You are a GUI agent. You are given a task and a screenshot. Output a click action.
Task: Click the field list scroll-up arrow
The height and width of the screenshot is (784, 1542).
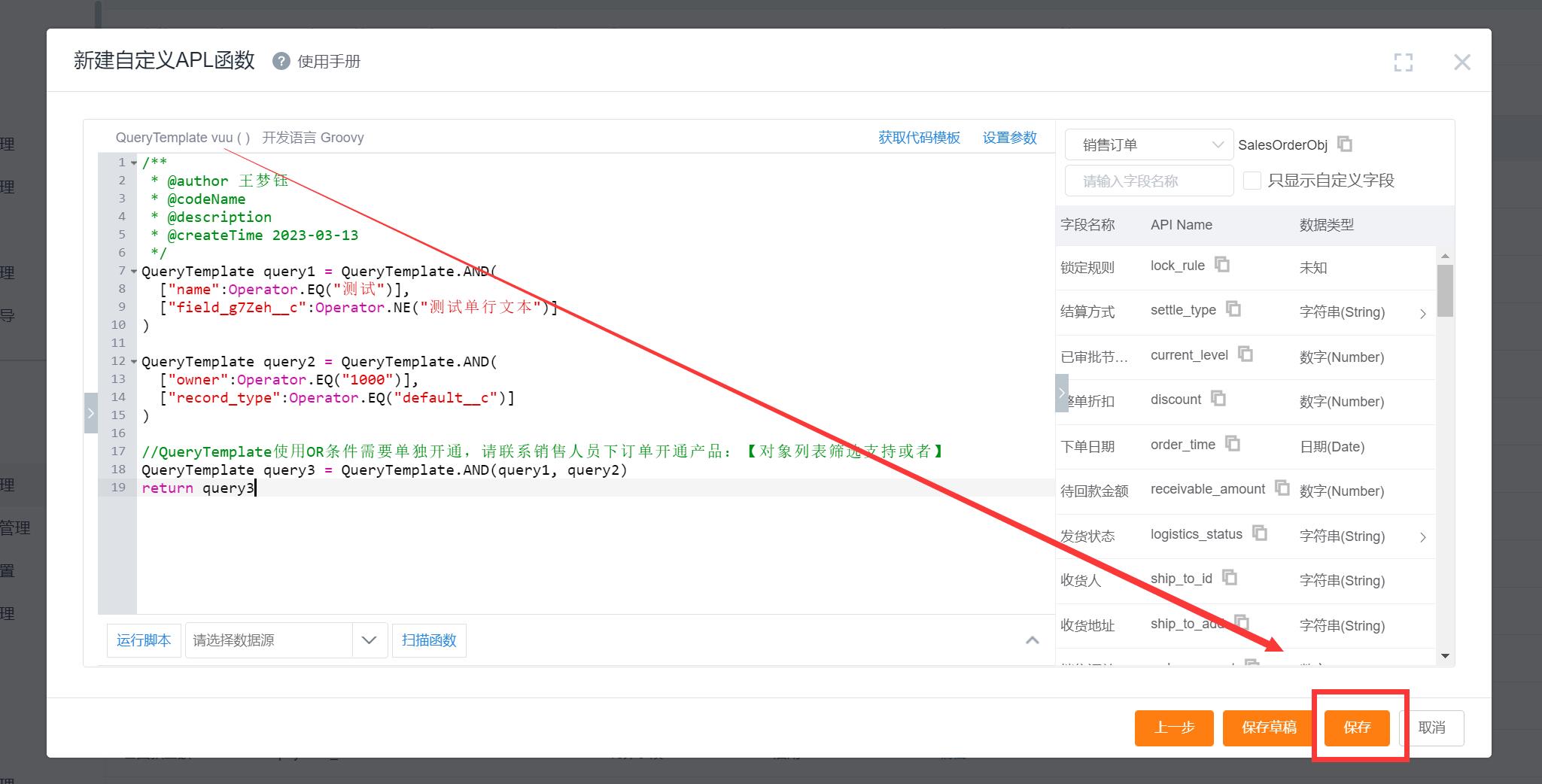pyautogui.click(x=1445, y=257)
